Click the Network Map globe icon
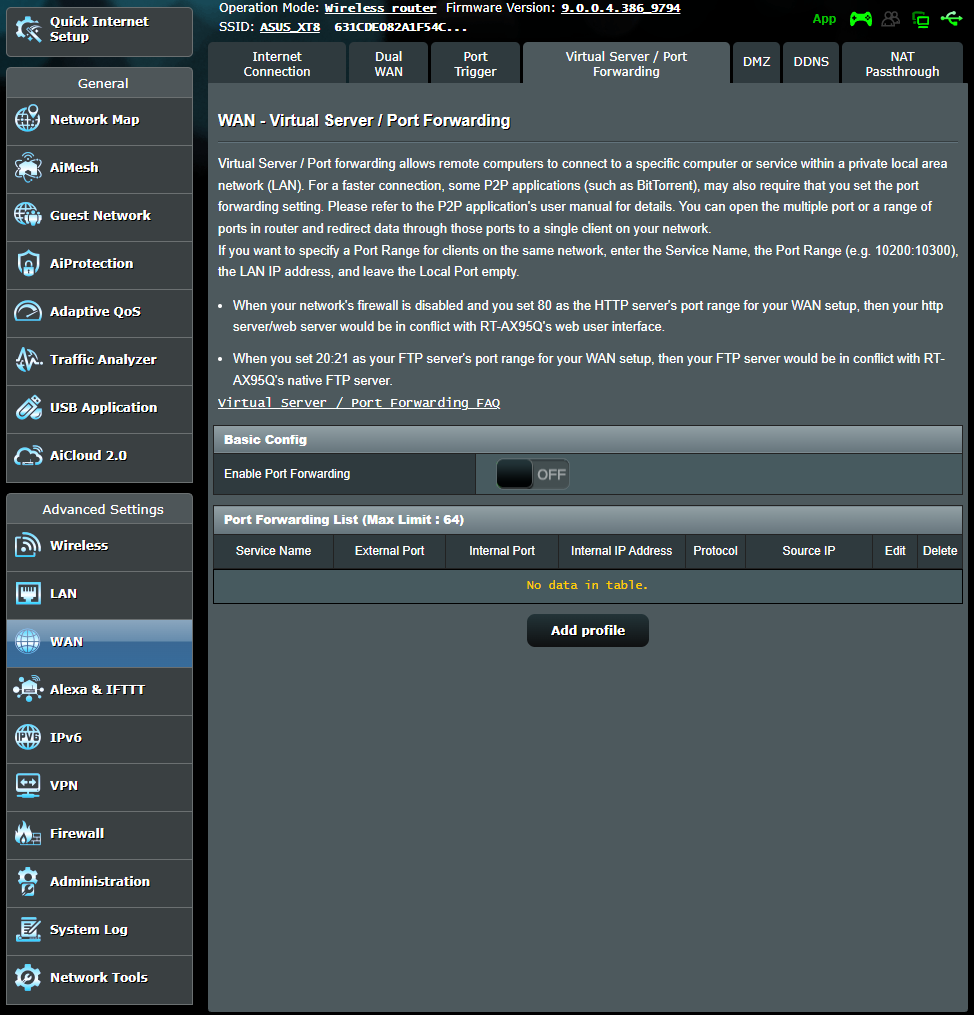974x1015 pixels. 28,119
